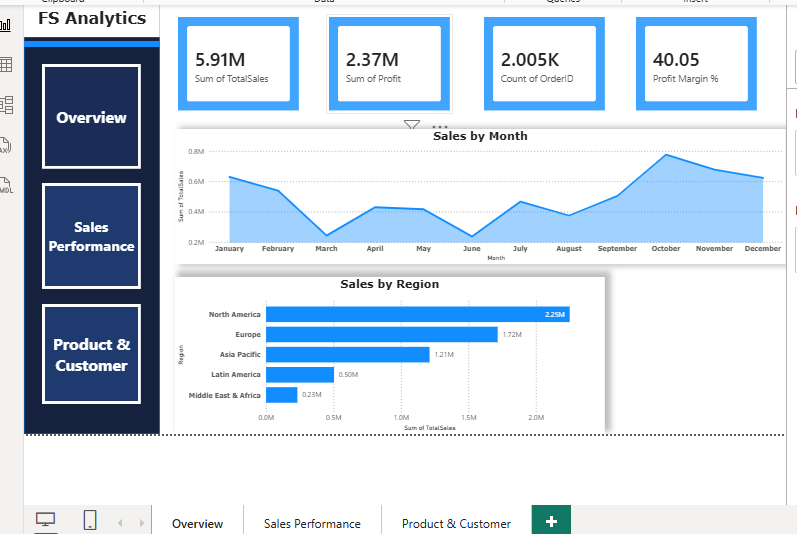Switch to mobile layout icon
Image resolution: width=797 pixels, height=534 pixels.
89,520
